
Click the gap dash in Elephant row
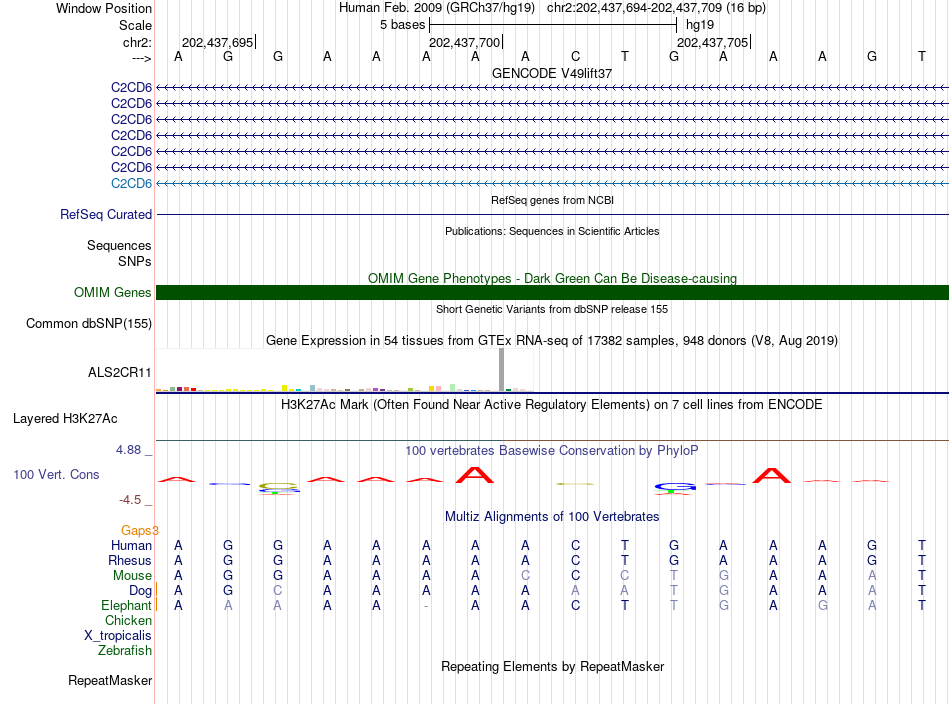(427, 606)
